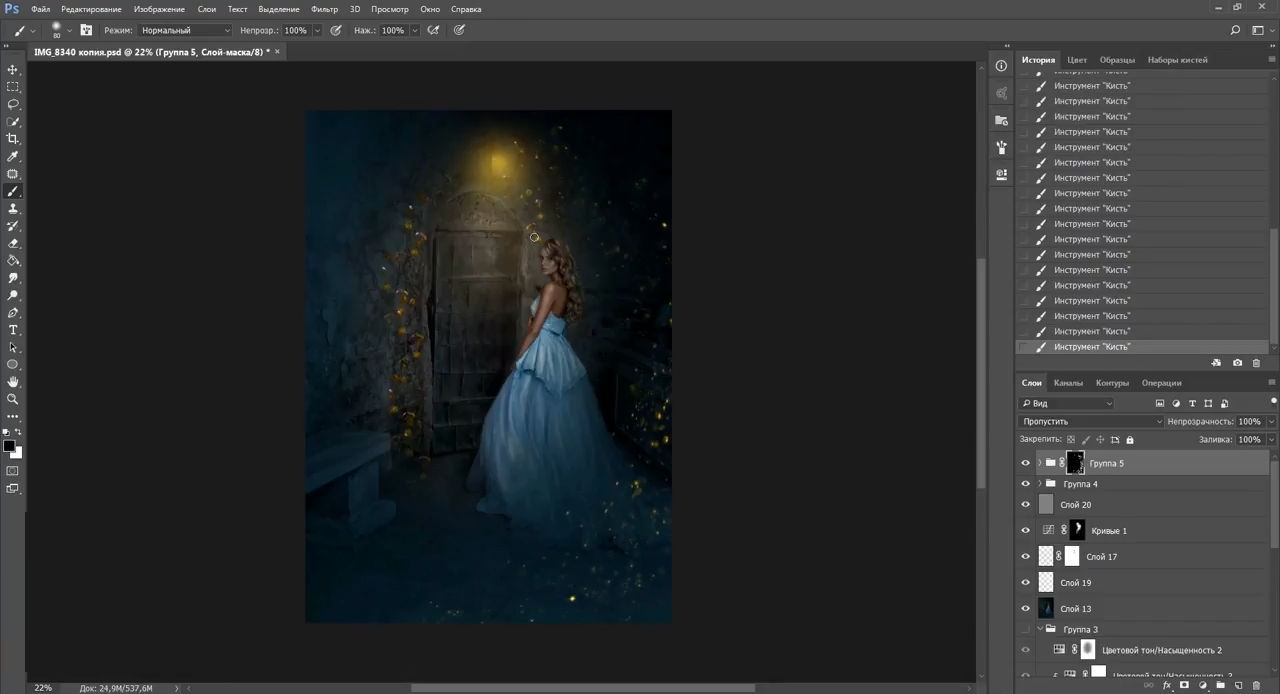Select the Lasso tool
1280x694 pixels.
(13, 104)
